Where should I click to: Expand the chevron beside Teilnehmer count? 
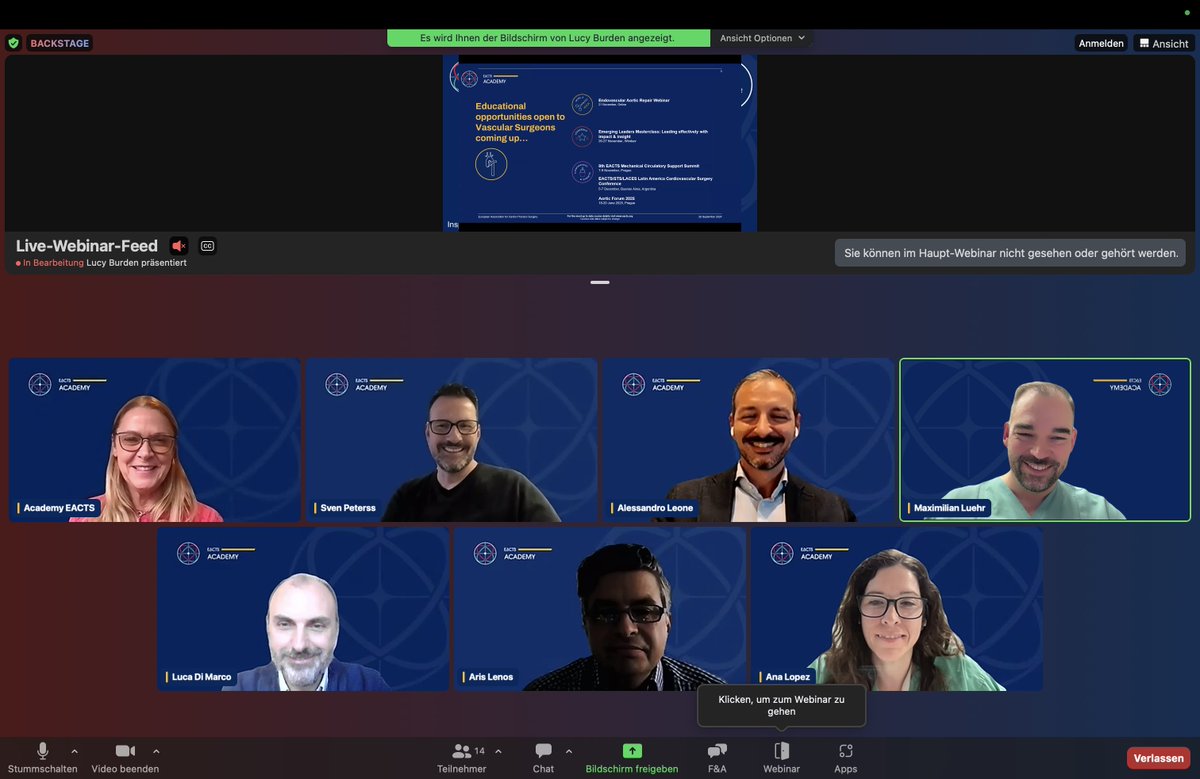(498, 751)
